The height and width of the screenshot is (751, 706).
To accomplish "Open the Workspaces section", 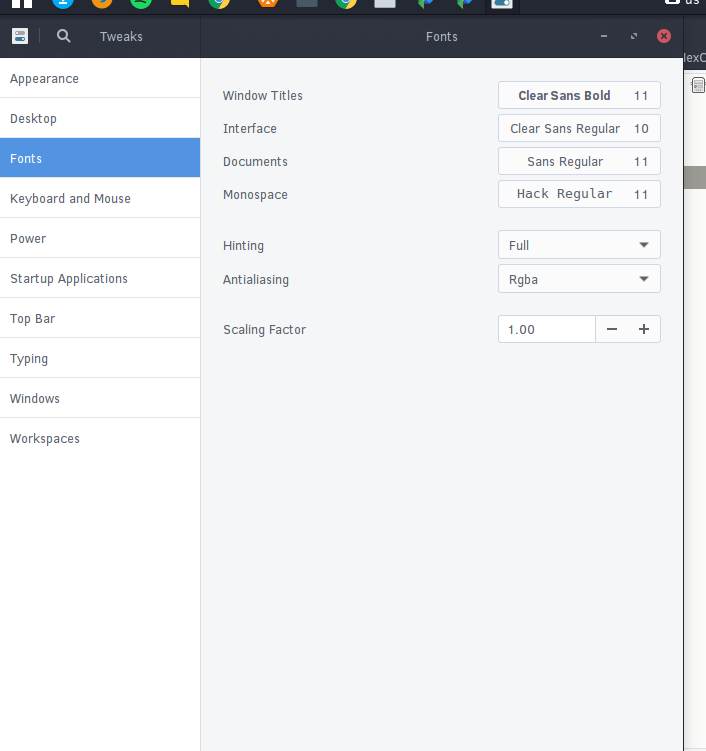I will point(100,438).
